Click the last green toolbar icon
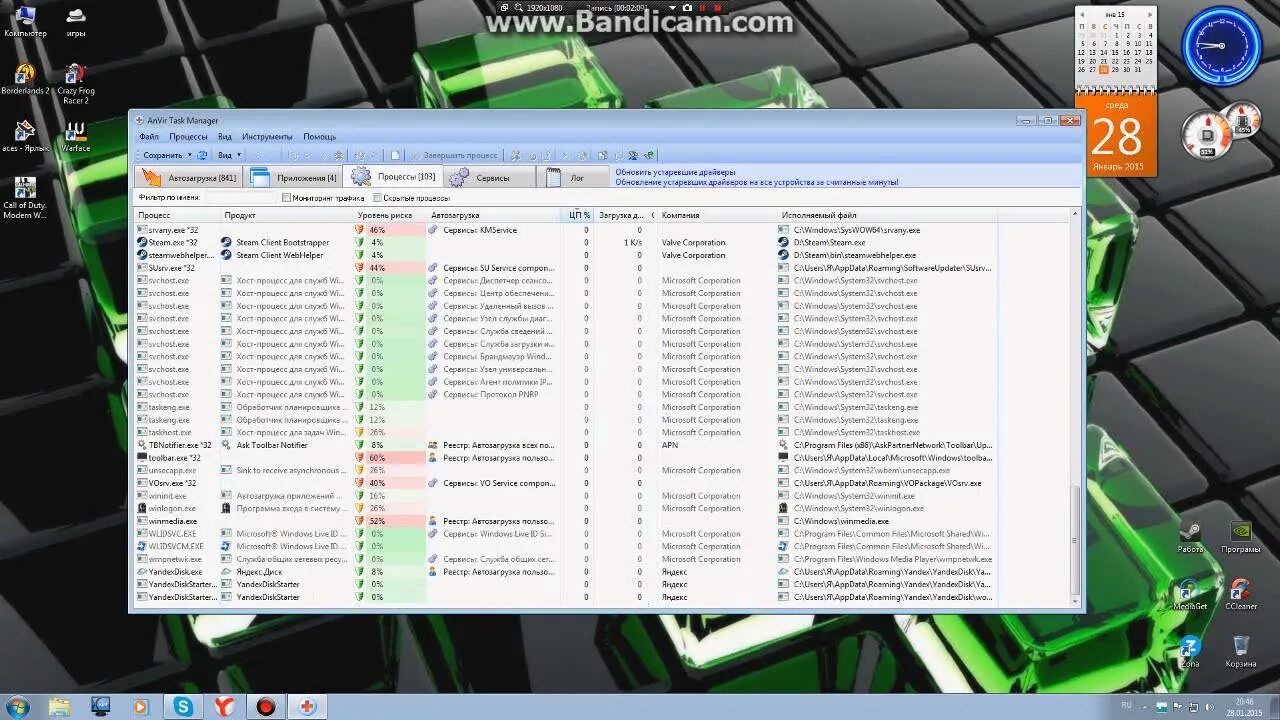The height and width of the screenshot is (720, 1280). [649, 155]
